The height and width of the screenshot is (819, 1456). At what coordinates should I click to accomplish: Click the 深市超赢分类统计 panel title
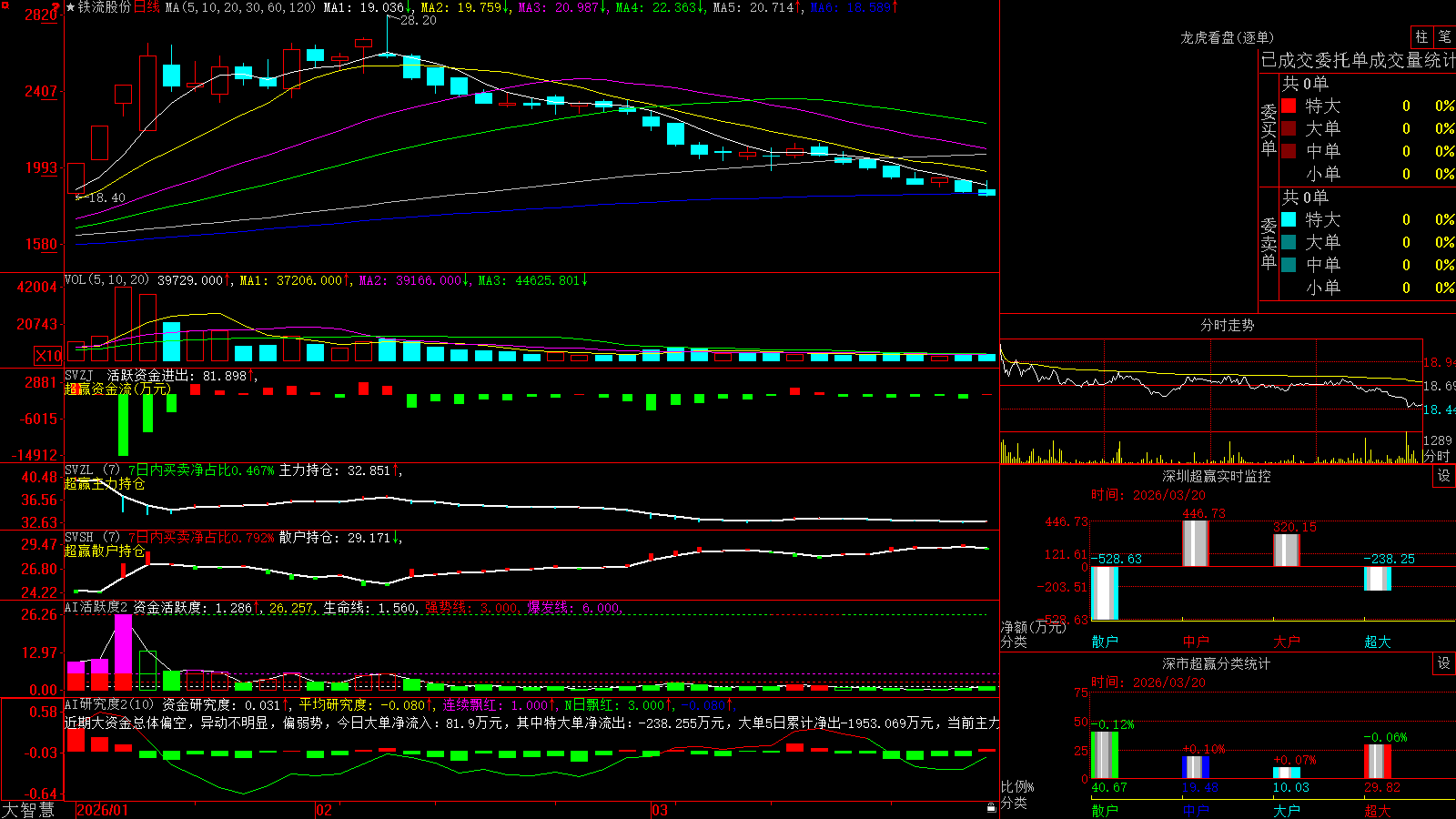pyautogui.click(x=1217, y=663)
